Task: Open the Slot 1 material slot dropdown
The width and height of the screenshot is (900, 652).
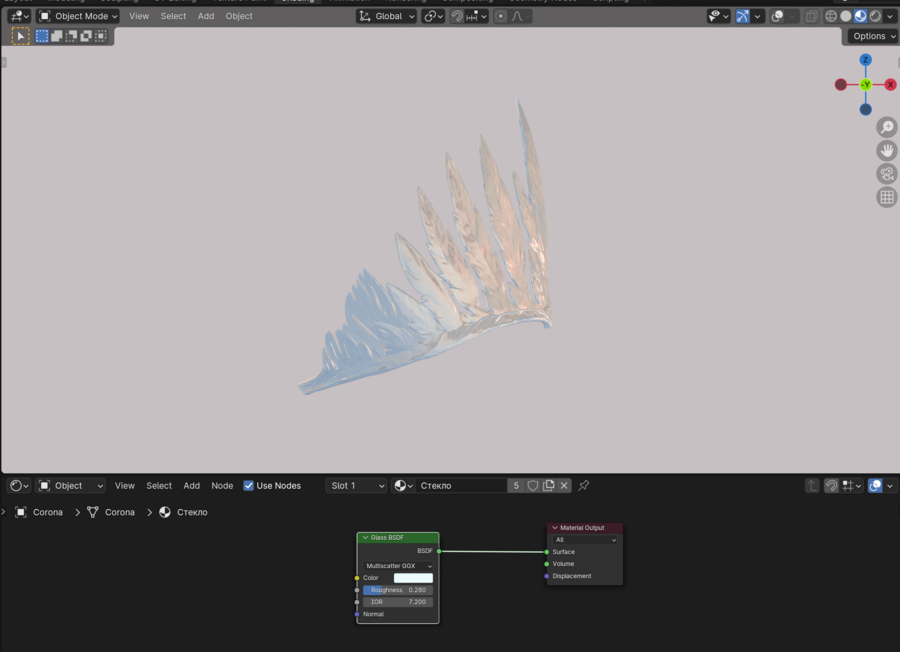Action: (x=356, y=486)
